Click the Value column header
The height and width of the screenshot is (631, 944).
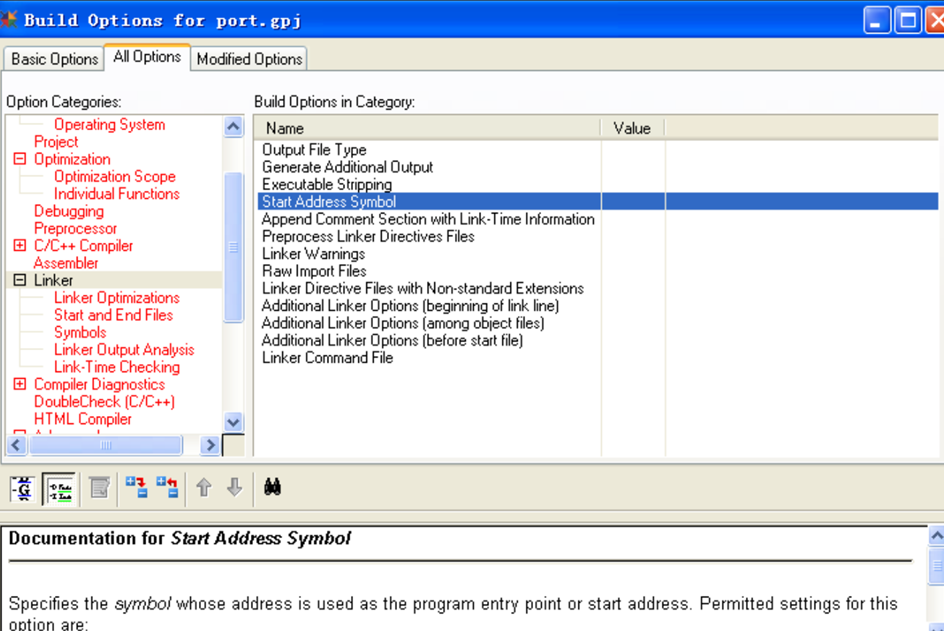(x=633, y=128)
